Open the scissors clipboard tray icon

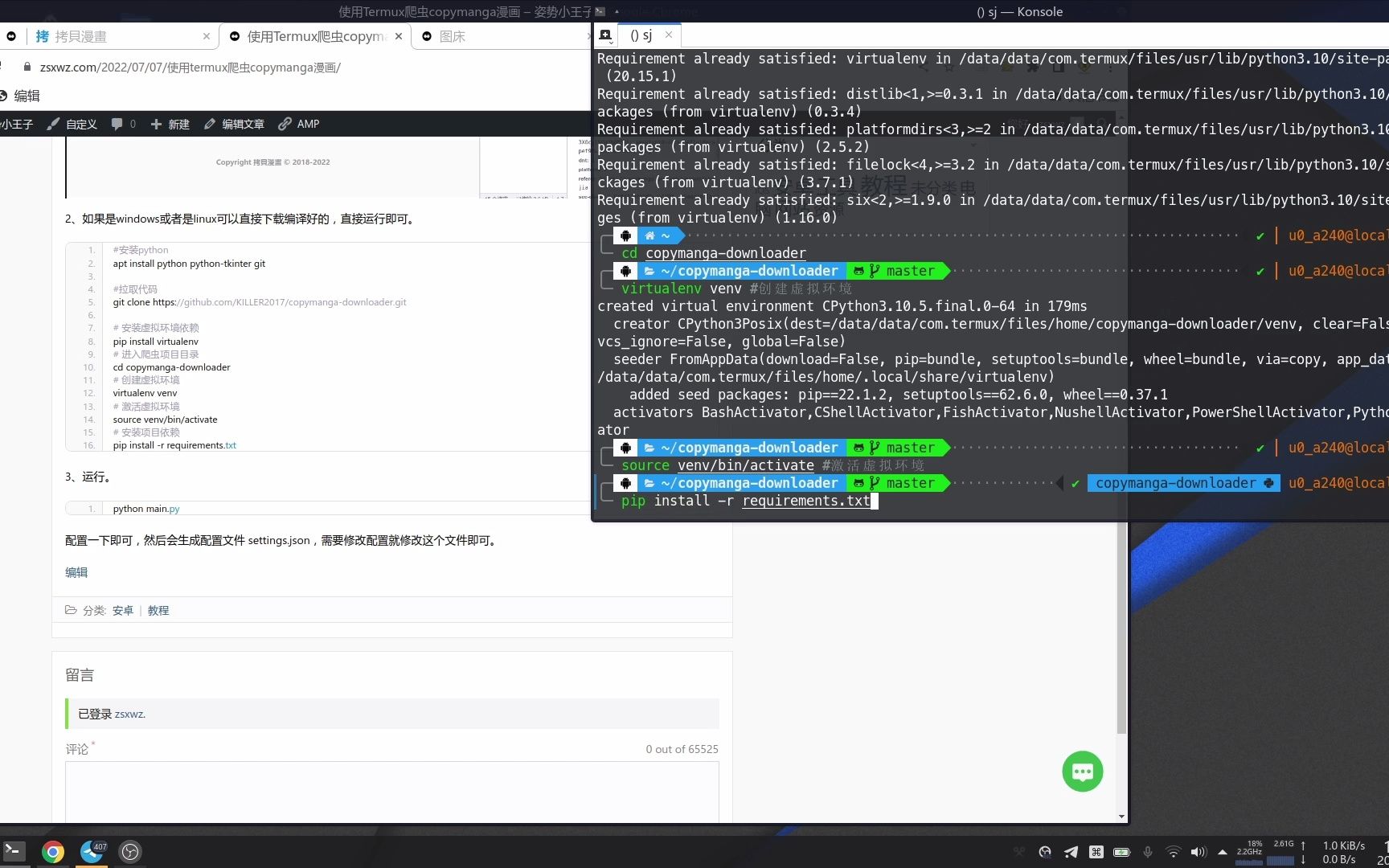(1019, 852)
